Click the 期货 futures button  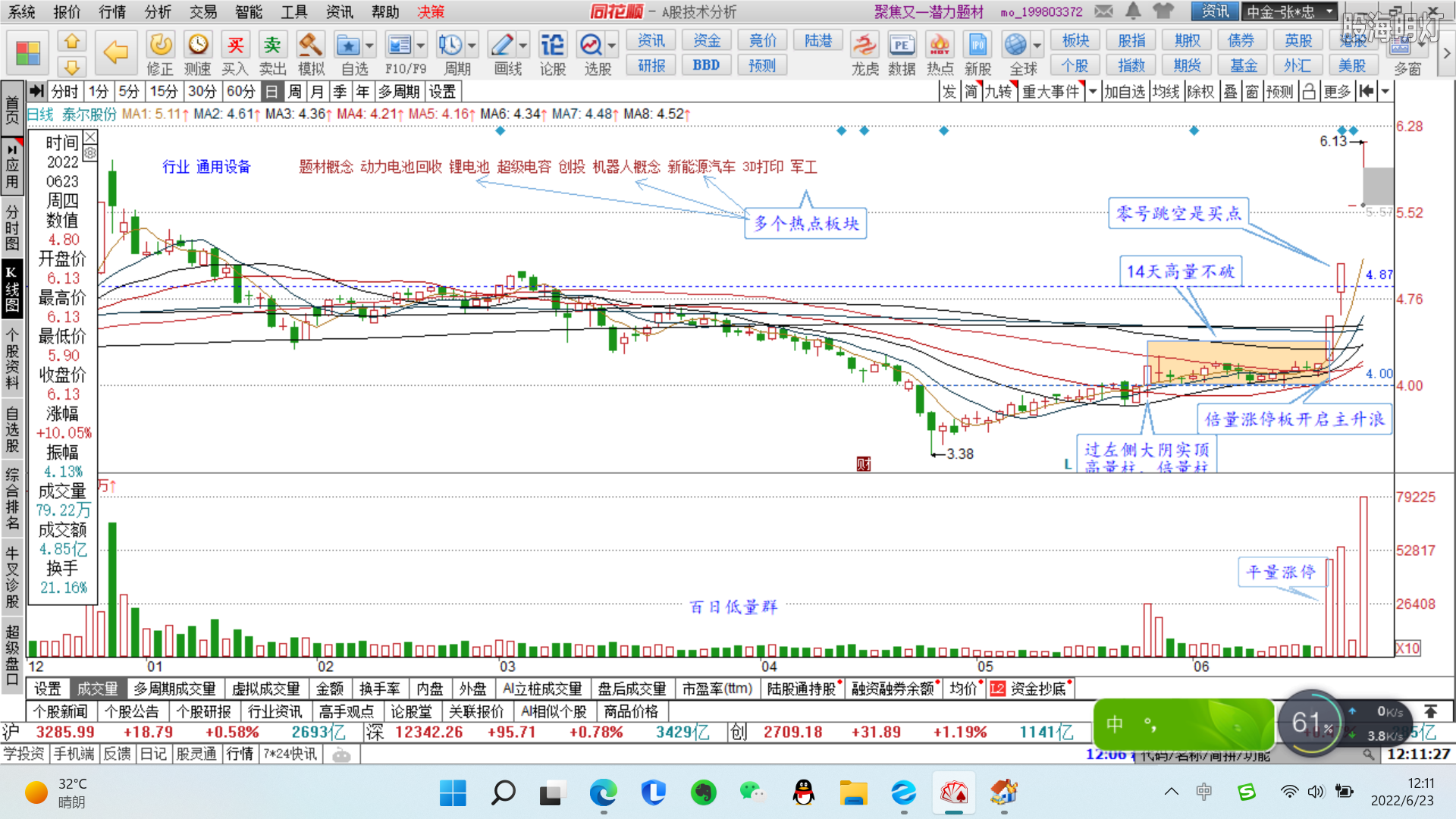click(1187, 65)
